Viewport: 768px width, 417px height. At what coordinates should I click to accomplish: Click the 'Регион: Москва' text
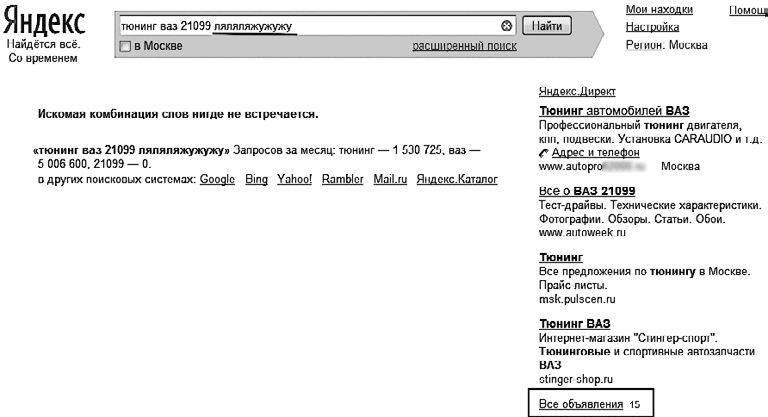666,45
